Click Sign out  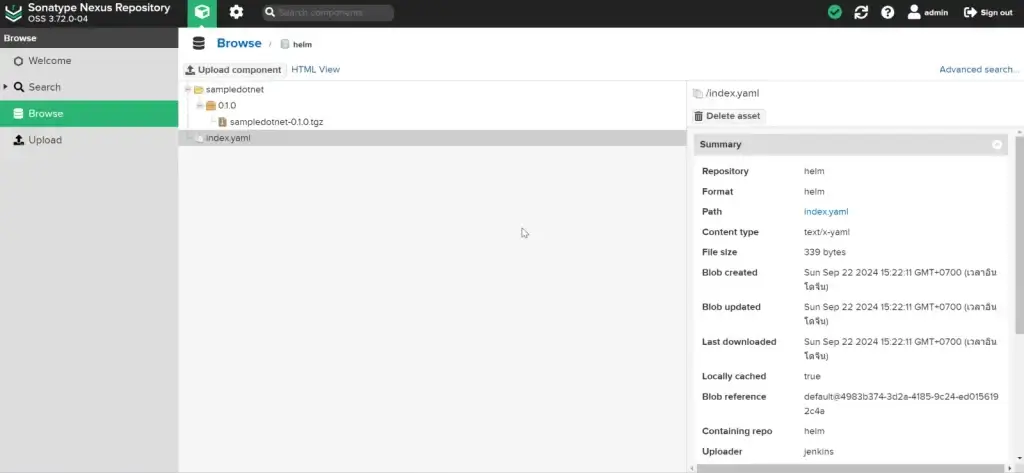click(988, 12)
